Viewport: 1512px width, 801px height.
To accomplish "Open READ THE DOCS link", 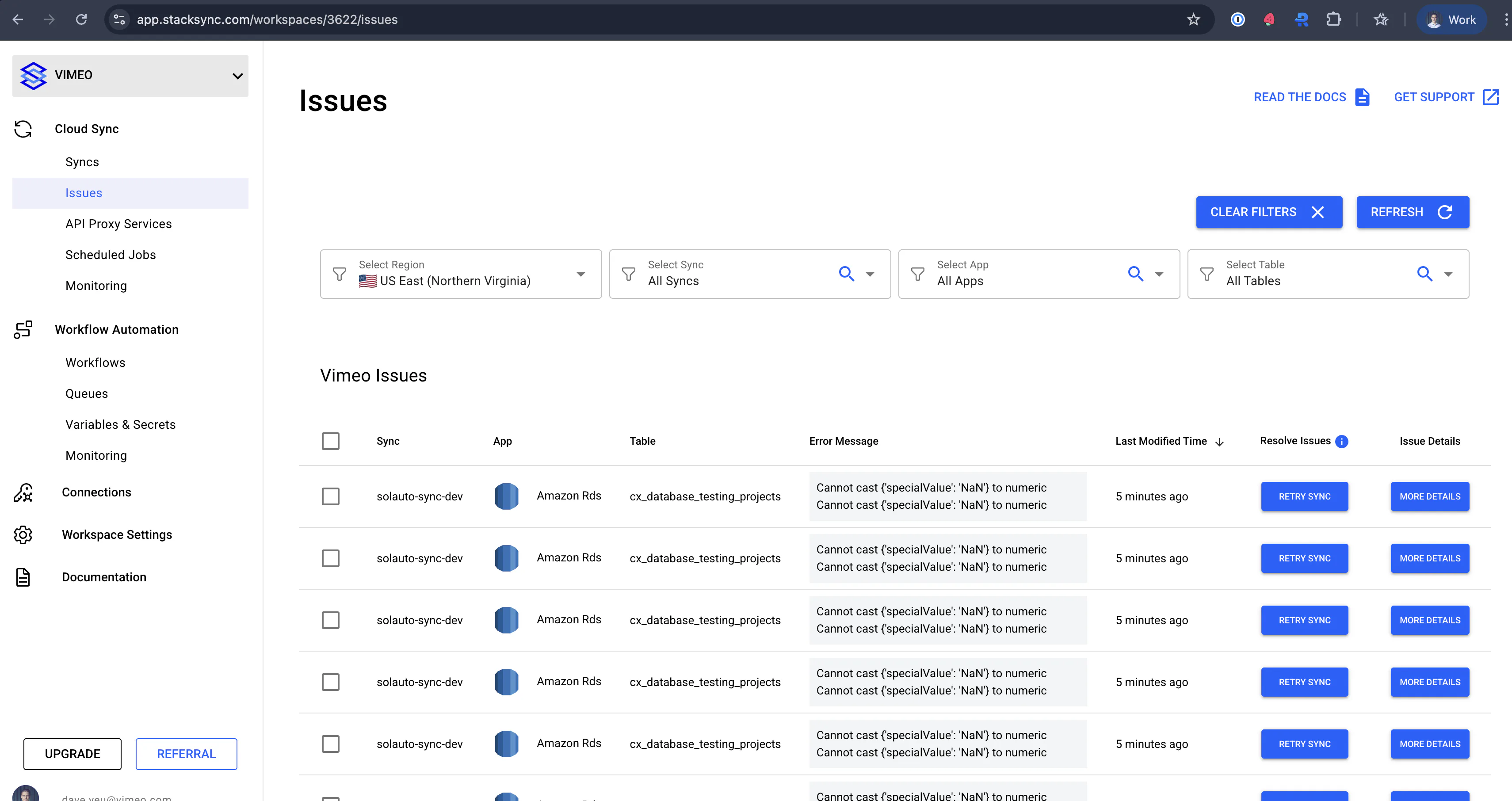I will click(1311, 97).
